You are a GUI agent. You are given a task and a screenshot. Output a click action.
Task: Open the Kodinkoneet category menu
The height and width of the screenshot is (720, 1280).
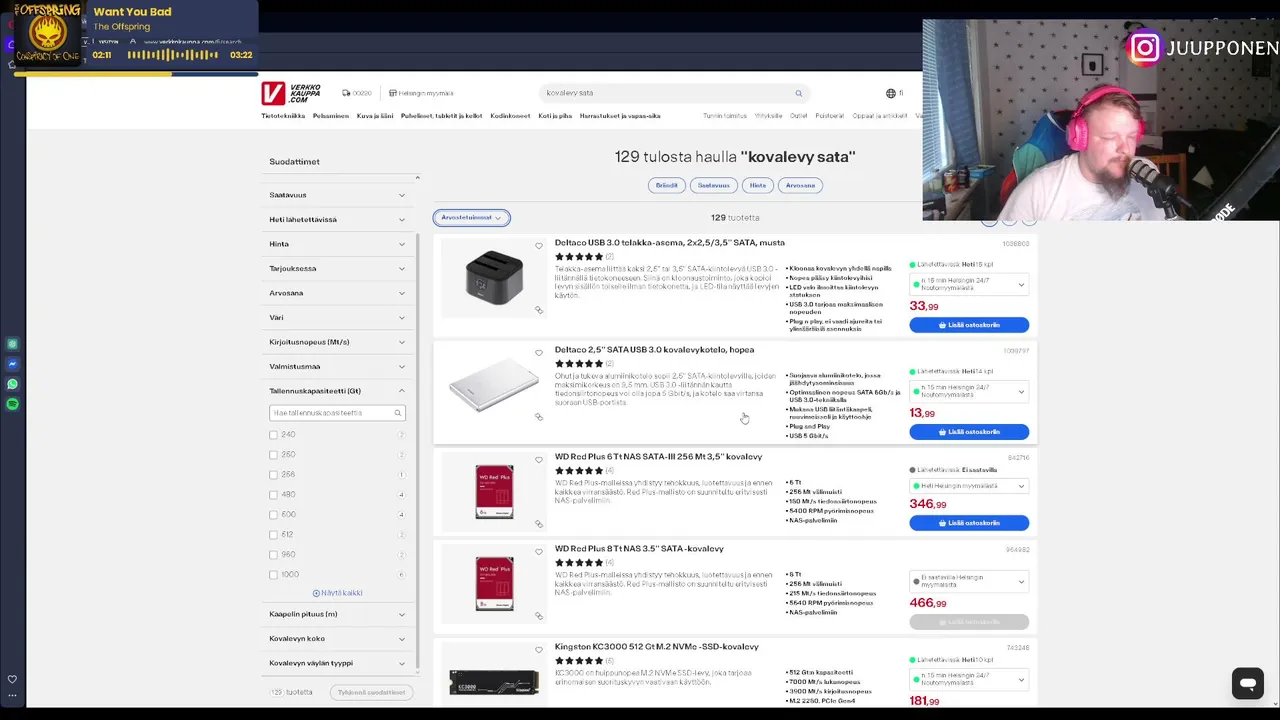tap(510, 116)
